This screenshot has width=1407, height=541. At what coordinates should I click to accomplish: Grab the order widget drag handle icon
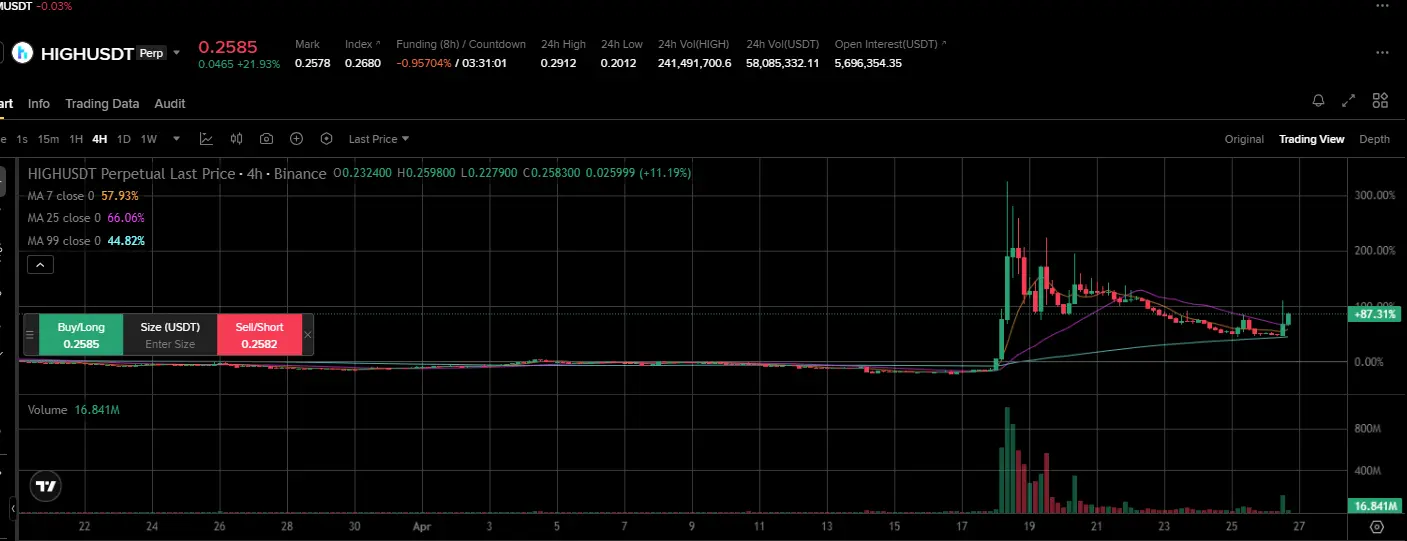30,335
